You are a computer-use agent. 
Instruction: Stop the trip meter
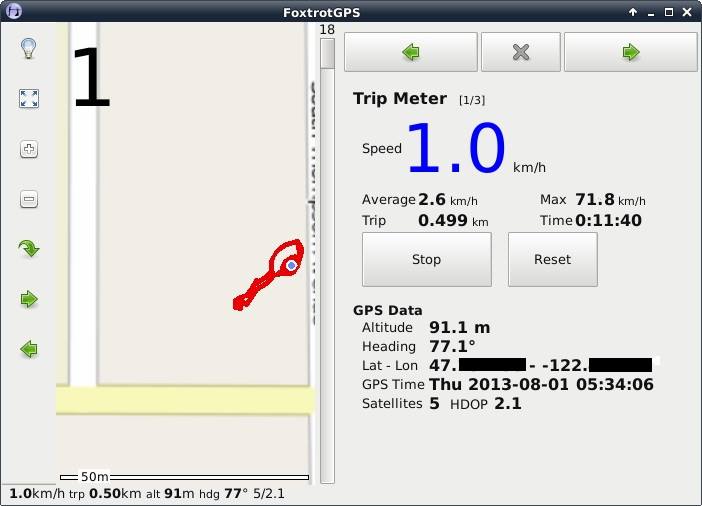[427, 259]
